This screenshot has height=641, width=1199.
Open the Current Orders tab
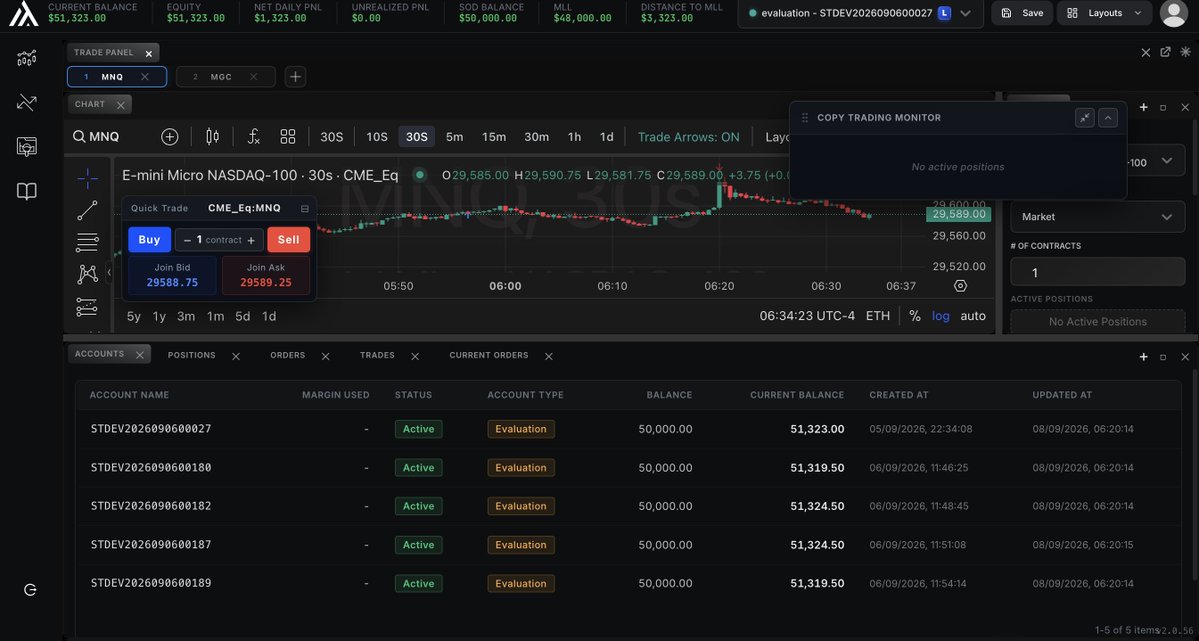pyautogui.click(x=489, y=356)
